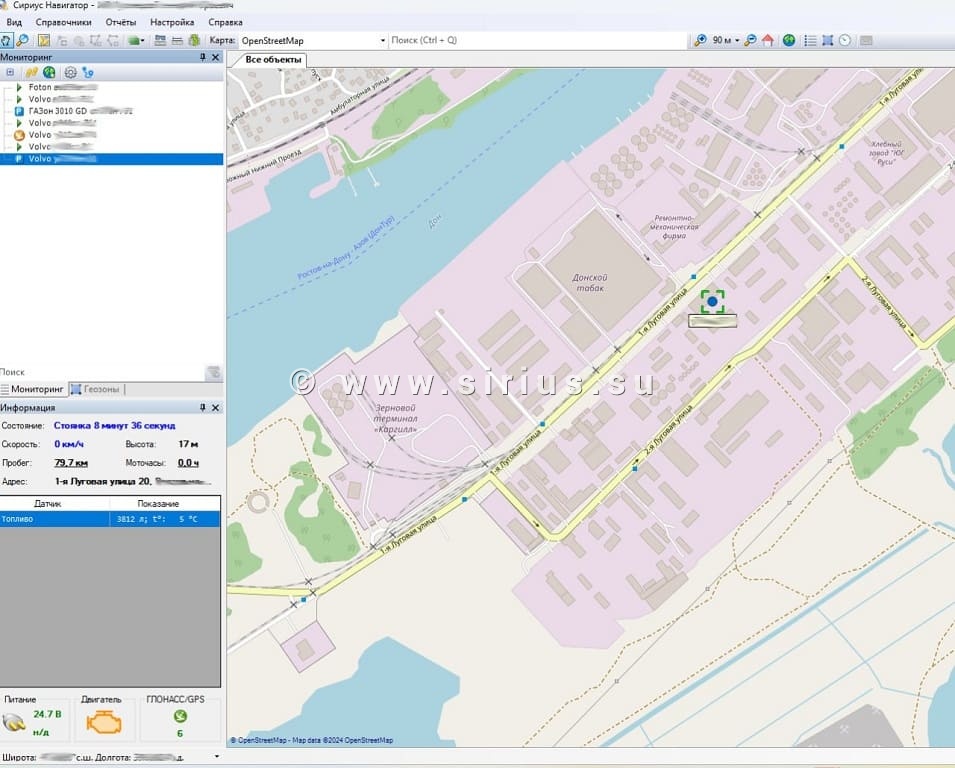Image resolution: width=955 pixels, height=768 pixels.
Task: Click the red home icon in toolbar
Action: pyautogui.click(x=767, y=40)
